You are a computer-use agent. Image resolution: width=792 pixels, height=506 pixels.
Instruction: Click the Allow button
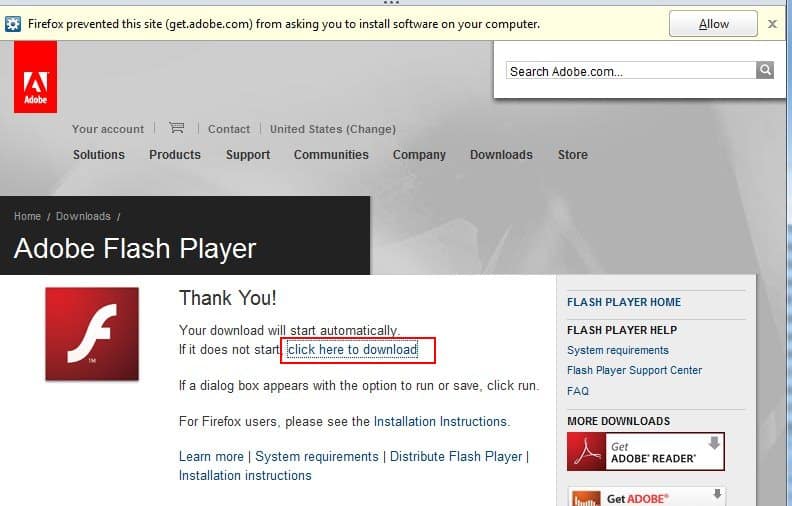coord(713,24)
